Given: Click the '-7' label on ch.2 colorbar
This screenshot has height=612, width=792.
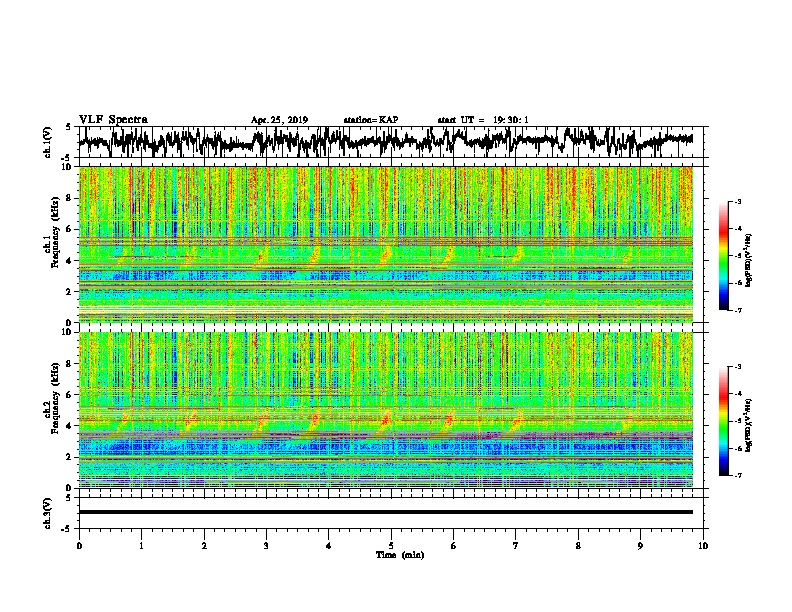Looking at the screenshot, I should pyautogui.click(x=738, y=475).
